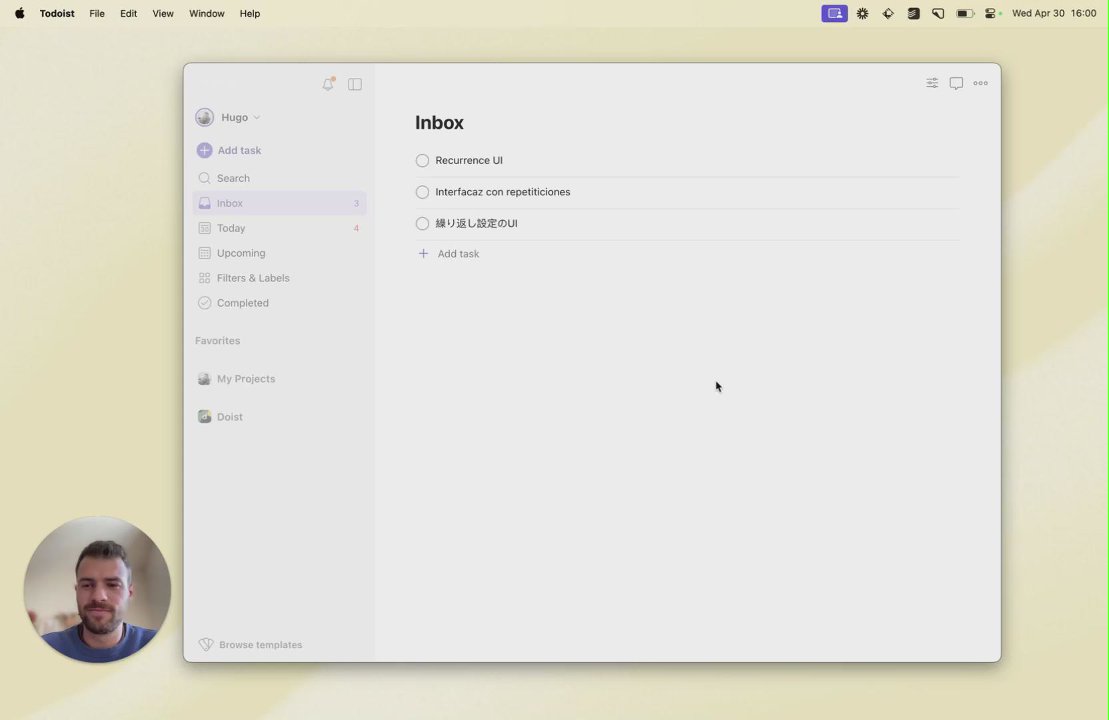Click inline Add task below task list
This screenshot has height=720, width=1109.
(x=458, y=253)
